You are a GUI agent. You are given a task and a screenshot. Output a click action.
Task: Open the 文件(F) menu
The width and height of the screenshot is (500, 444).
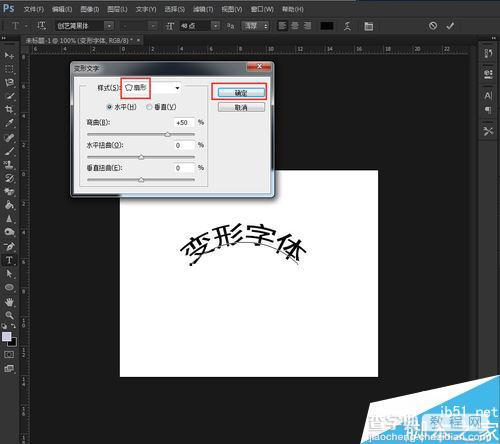click(34, 9)
